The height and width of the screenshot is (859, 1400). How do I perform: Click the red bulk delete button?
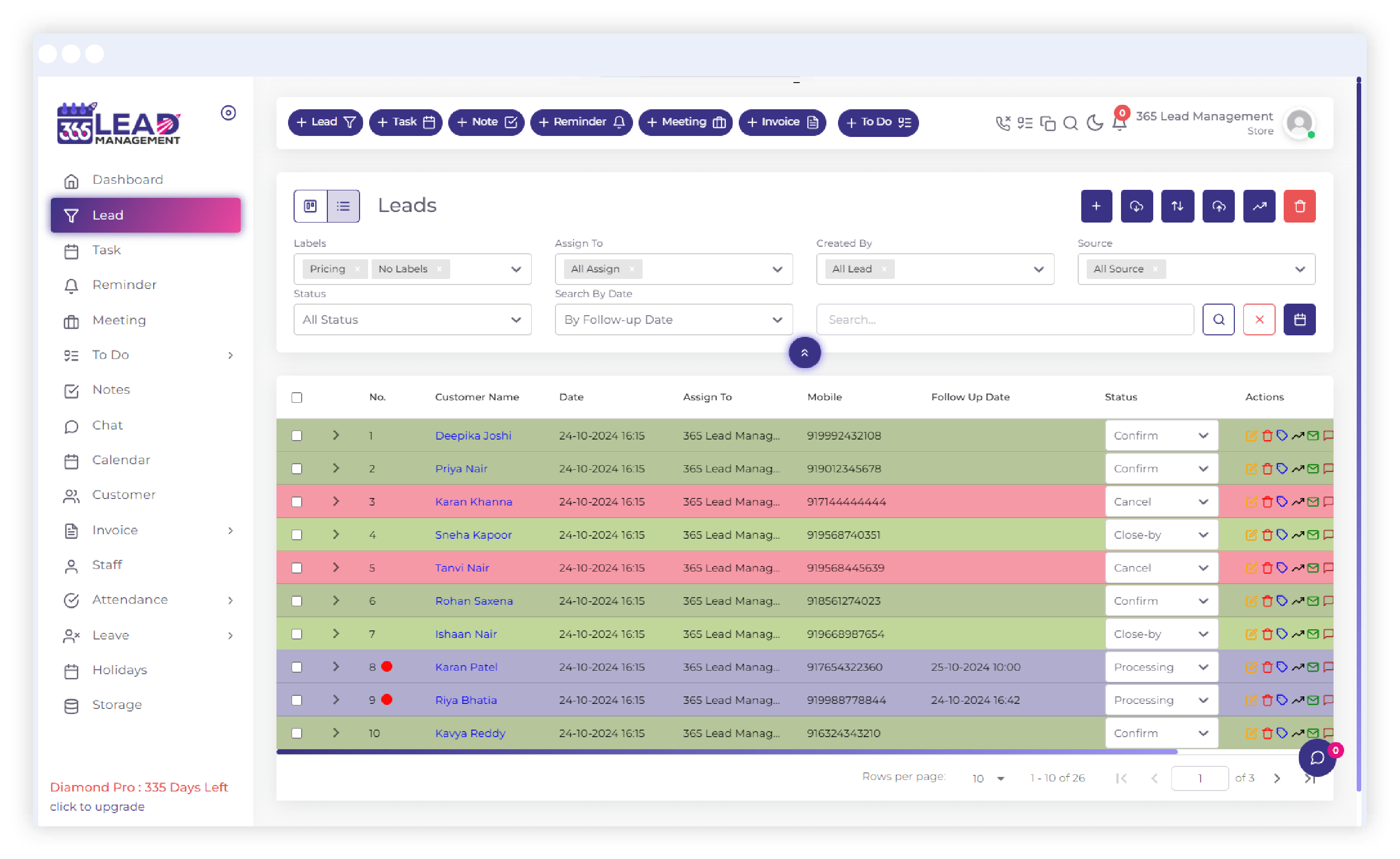pyautogui.click(x=1299, y=205)
